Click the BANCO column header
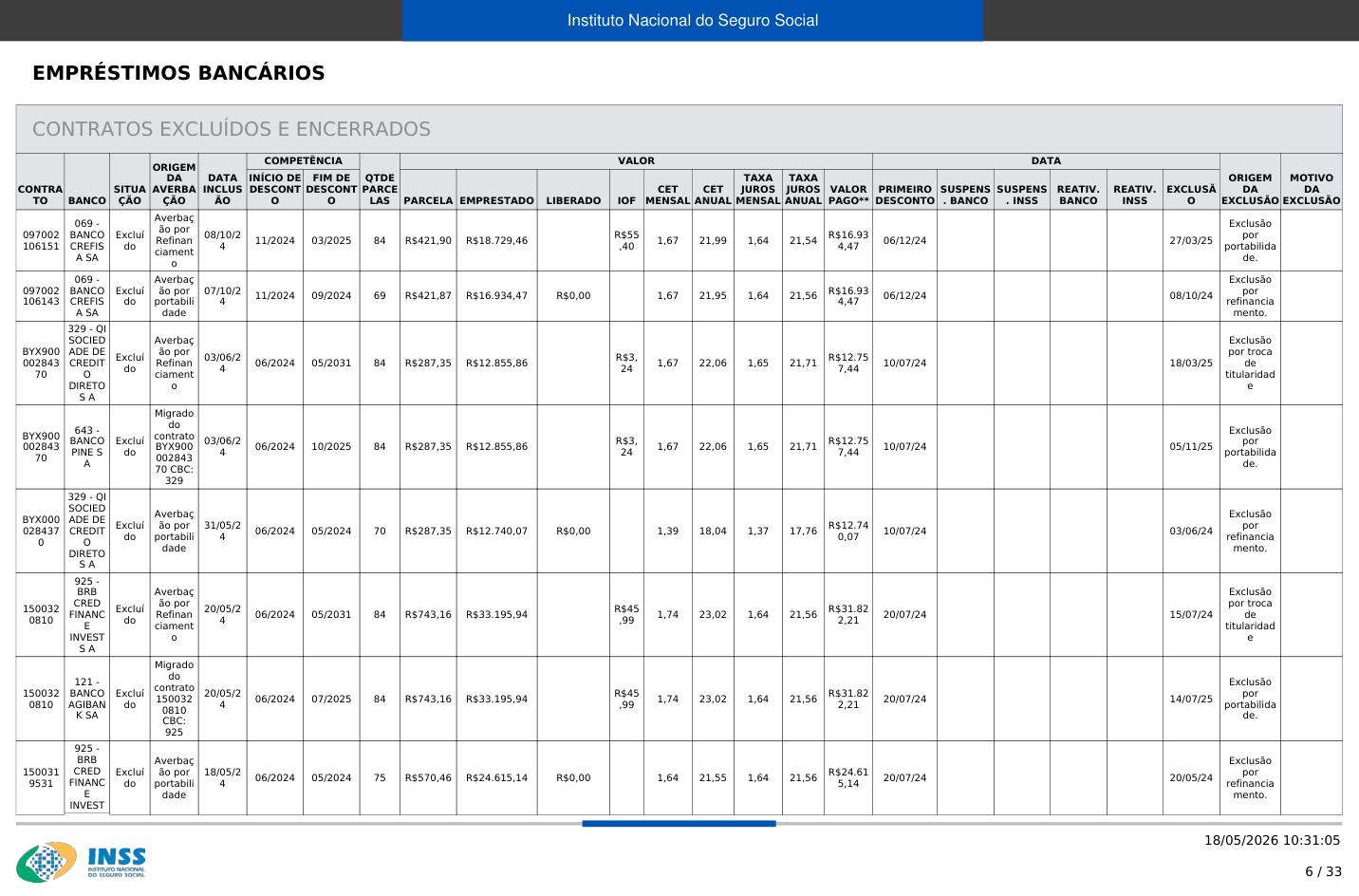The image size is (1359, 896). [87, 201]
